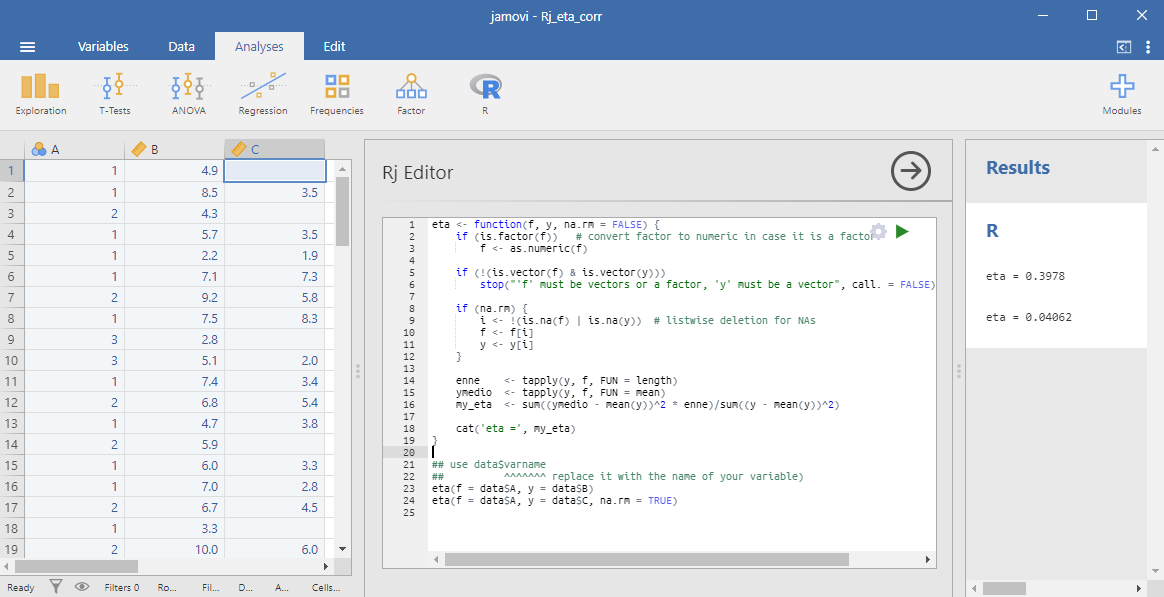This screenshot has height=597, width=1164.
Task: Open the Frequencies analyses menu
Action: point(337,94)
